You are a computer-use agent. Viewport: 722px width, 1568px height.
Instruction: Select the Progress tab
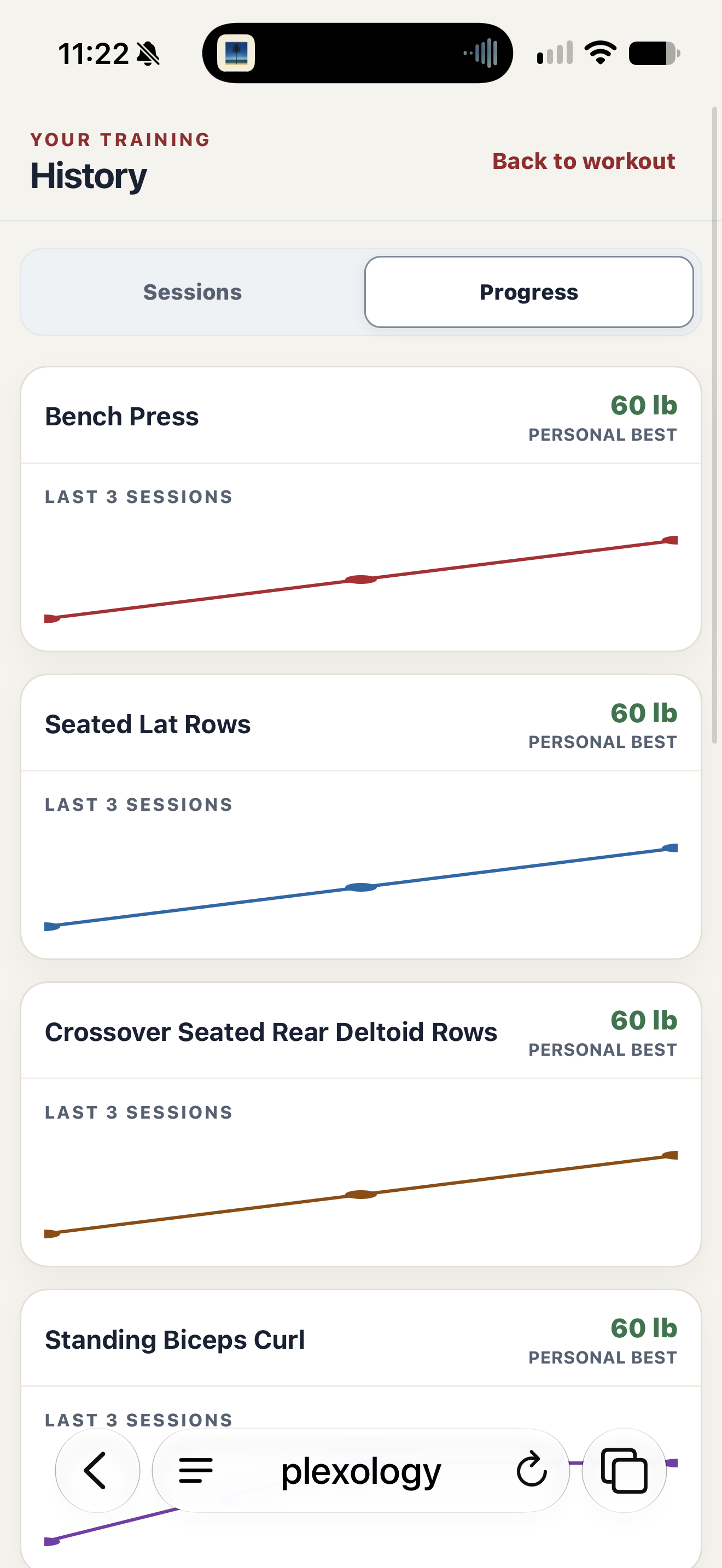pos(528,292)
